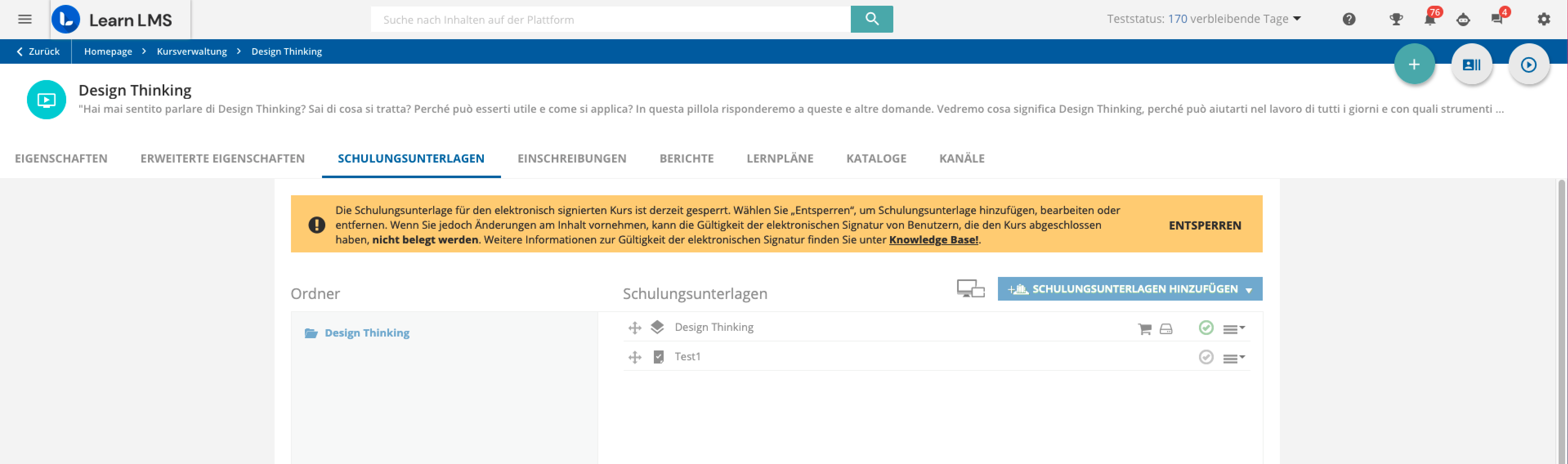Screen dimensions: 1568x464
Task: Go to Kursverwaltung breadcrumb
Action: pos(192,52)
